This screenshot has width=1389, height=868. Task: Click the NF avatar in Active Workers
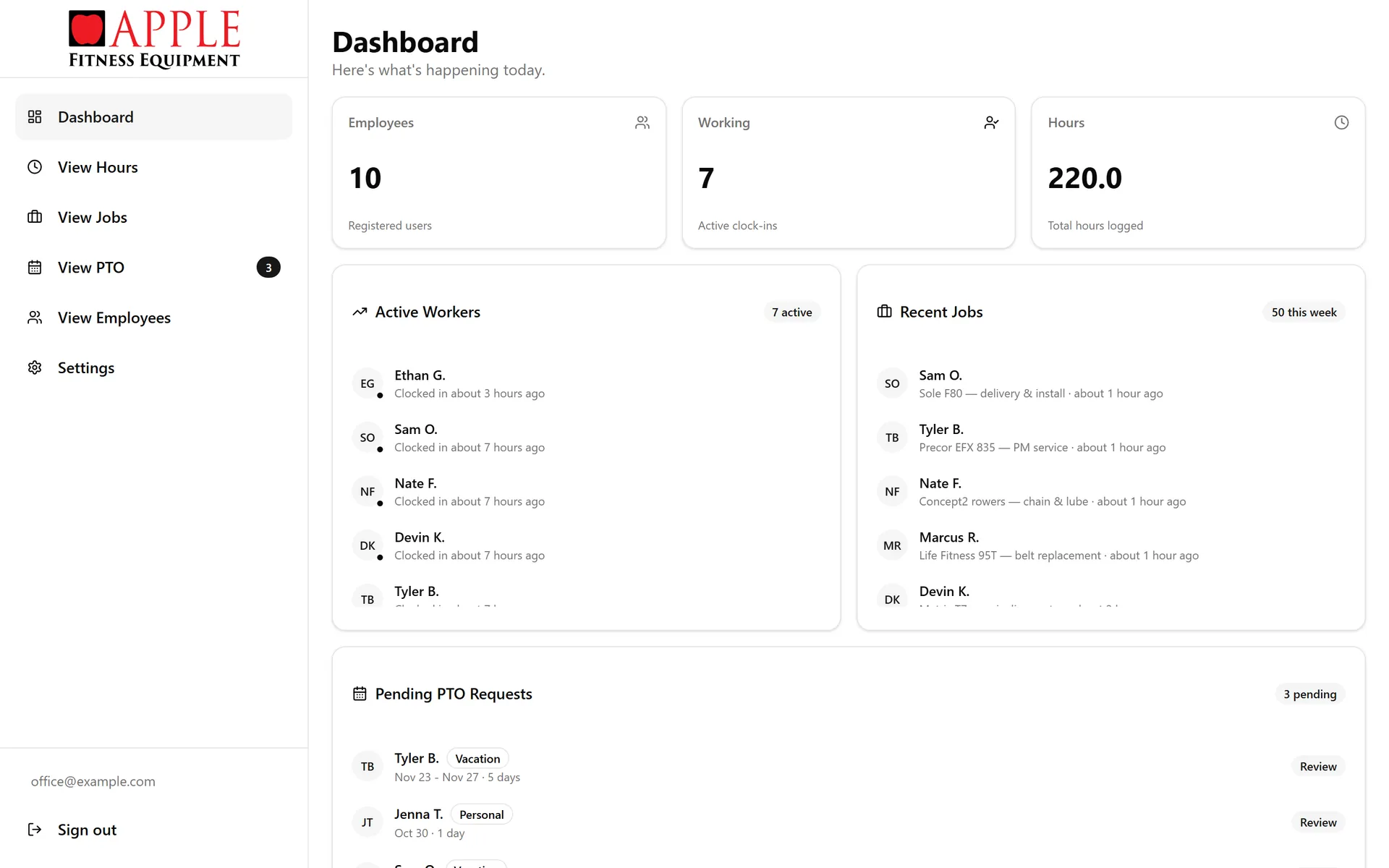368,492
